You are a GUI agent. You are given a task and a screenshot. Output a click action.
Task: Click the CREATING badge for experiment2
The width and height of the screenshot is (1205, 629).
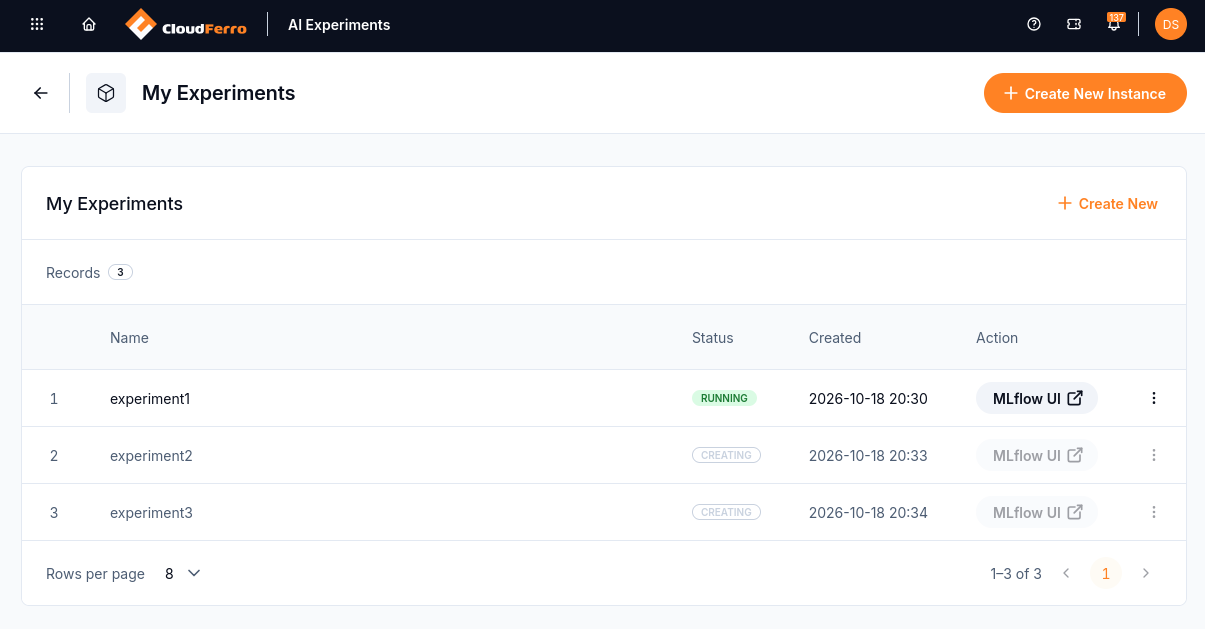tap(726, 455)
